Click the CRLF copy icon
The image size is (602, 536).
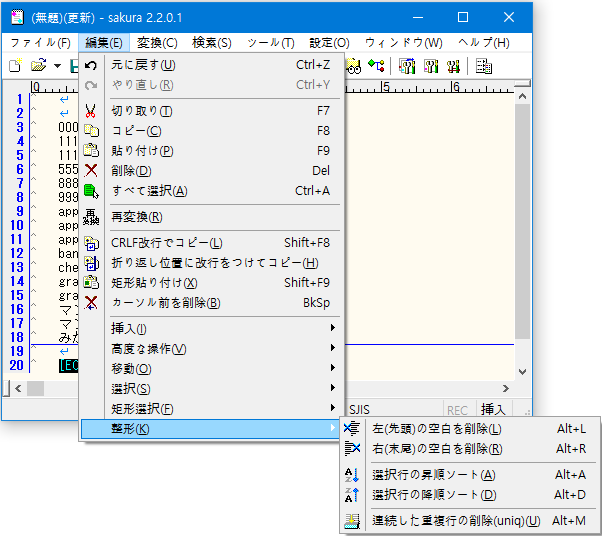tap(91, 243)
